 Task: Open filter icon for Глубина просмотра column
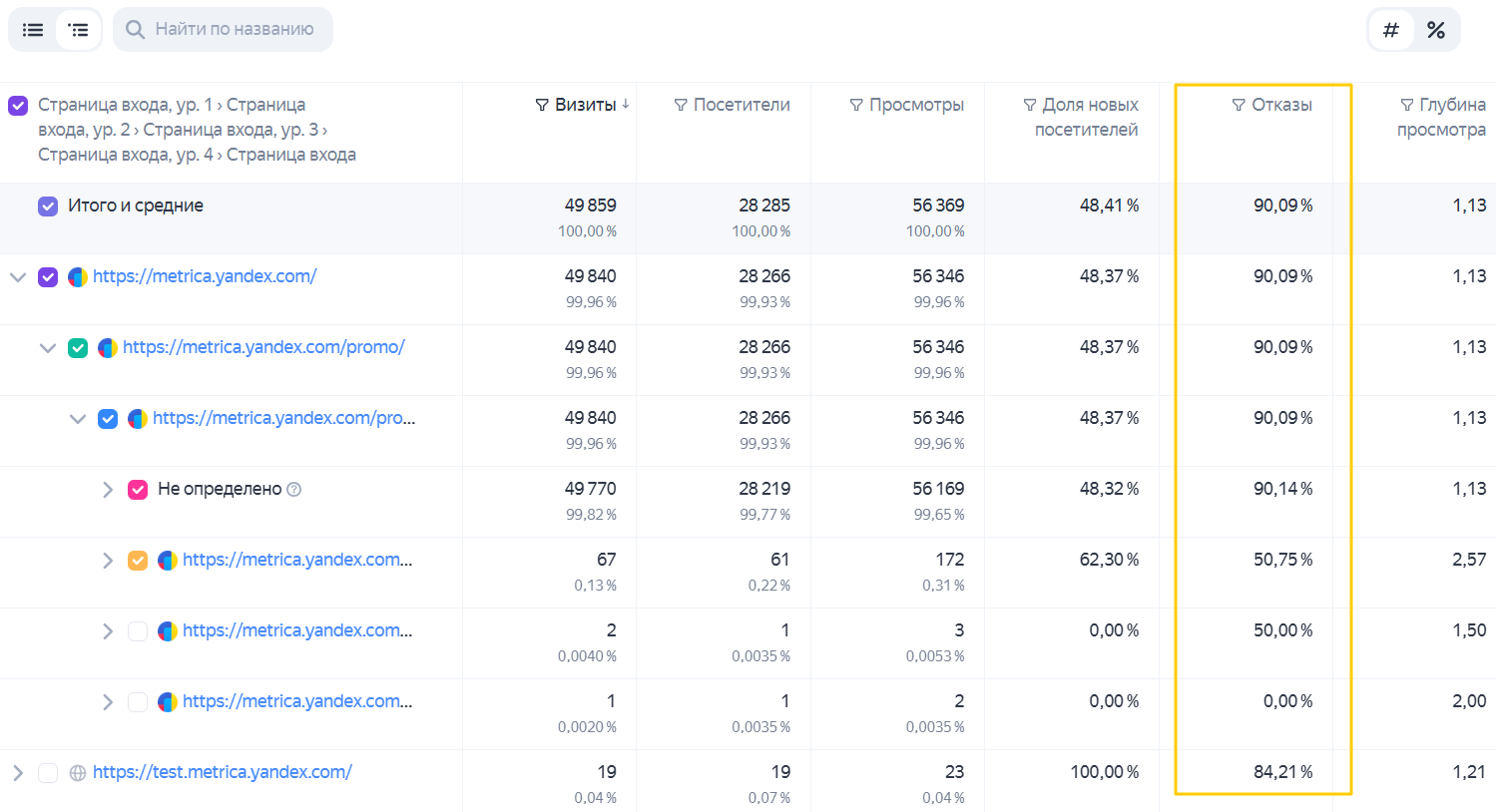tap(1407, 105)
